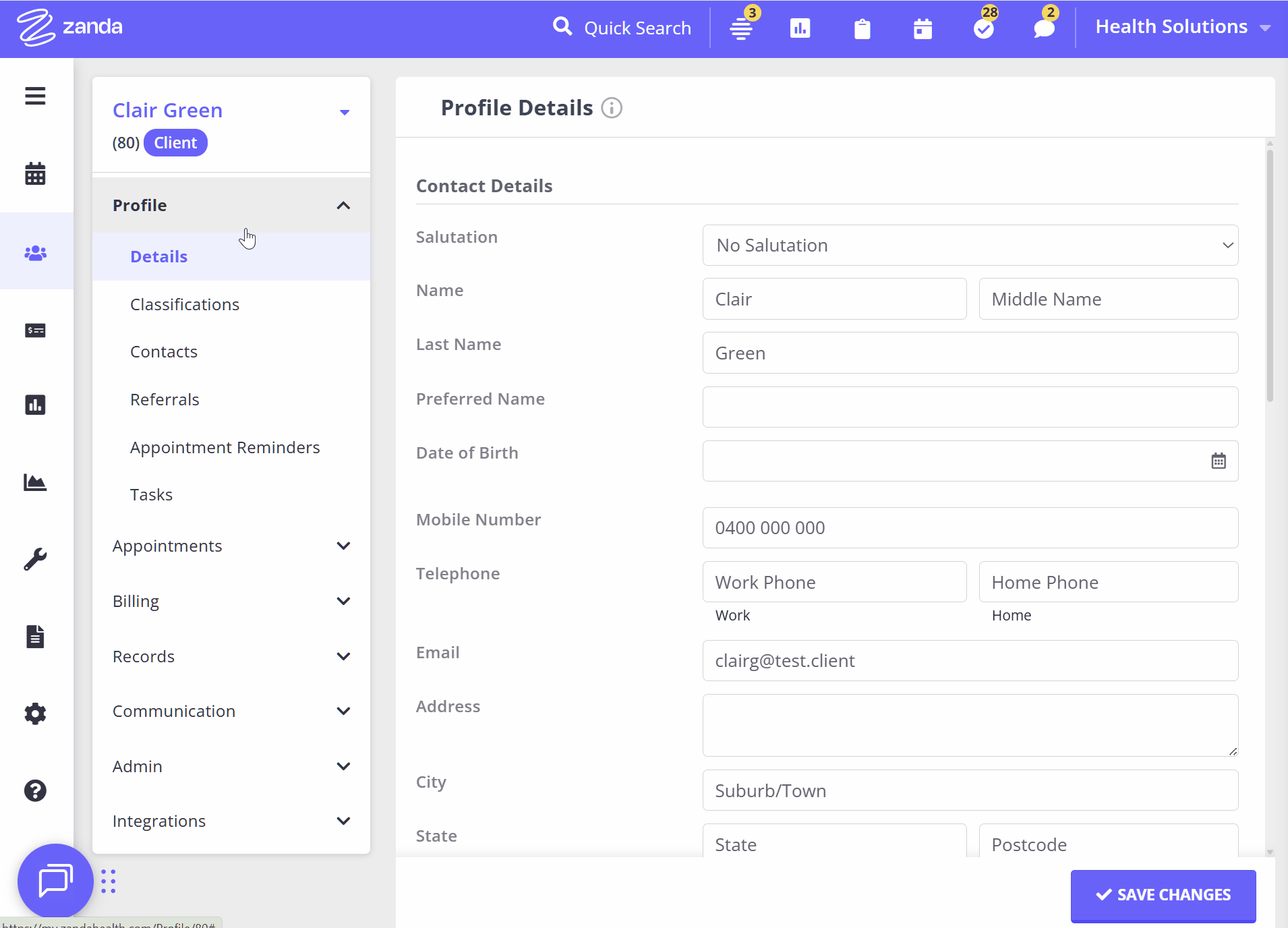This screenshot has width=1288, height=928.
Task: Expand the Billing section
Action: pos(231,601)
